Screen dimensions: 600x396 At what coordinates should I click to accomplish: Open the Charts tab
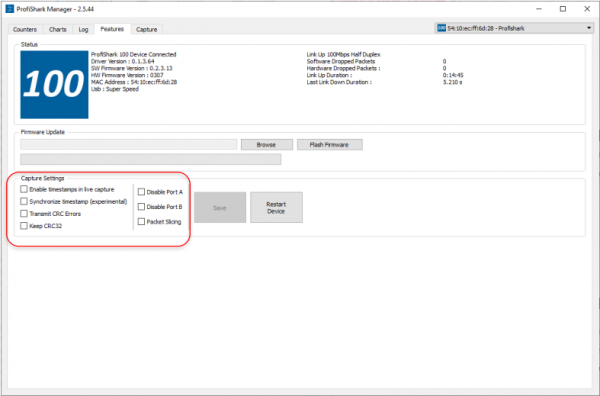click(57, 29)
